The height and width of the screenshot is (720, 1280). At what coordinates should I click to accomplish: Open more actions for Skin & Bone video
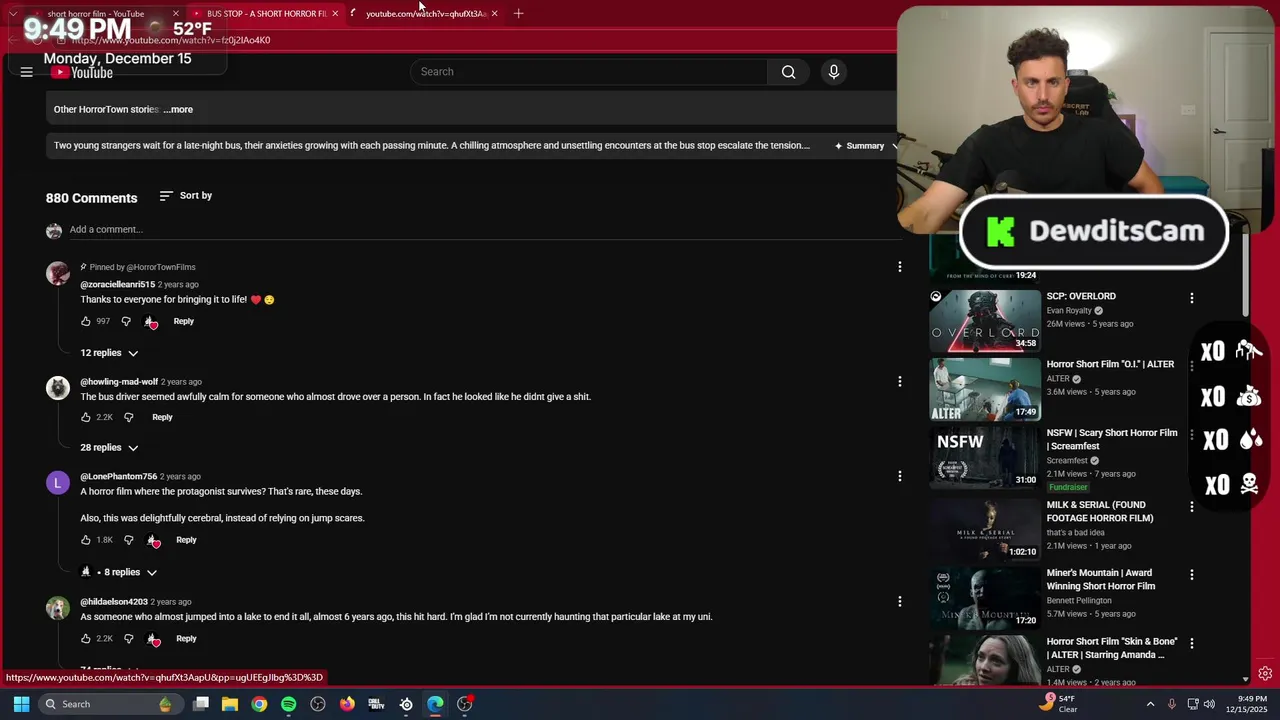pos(1191,643)
